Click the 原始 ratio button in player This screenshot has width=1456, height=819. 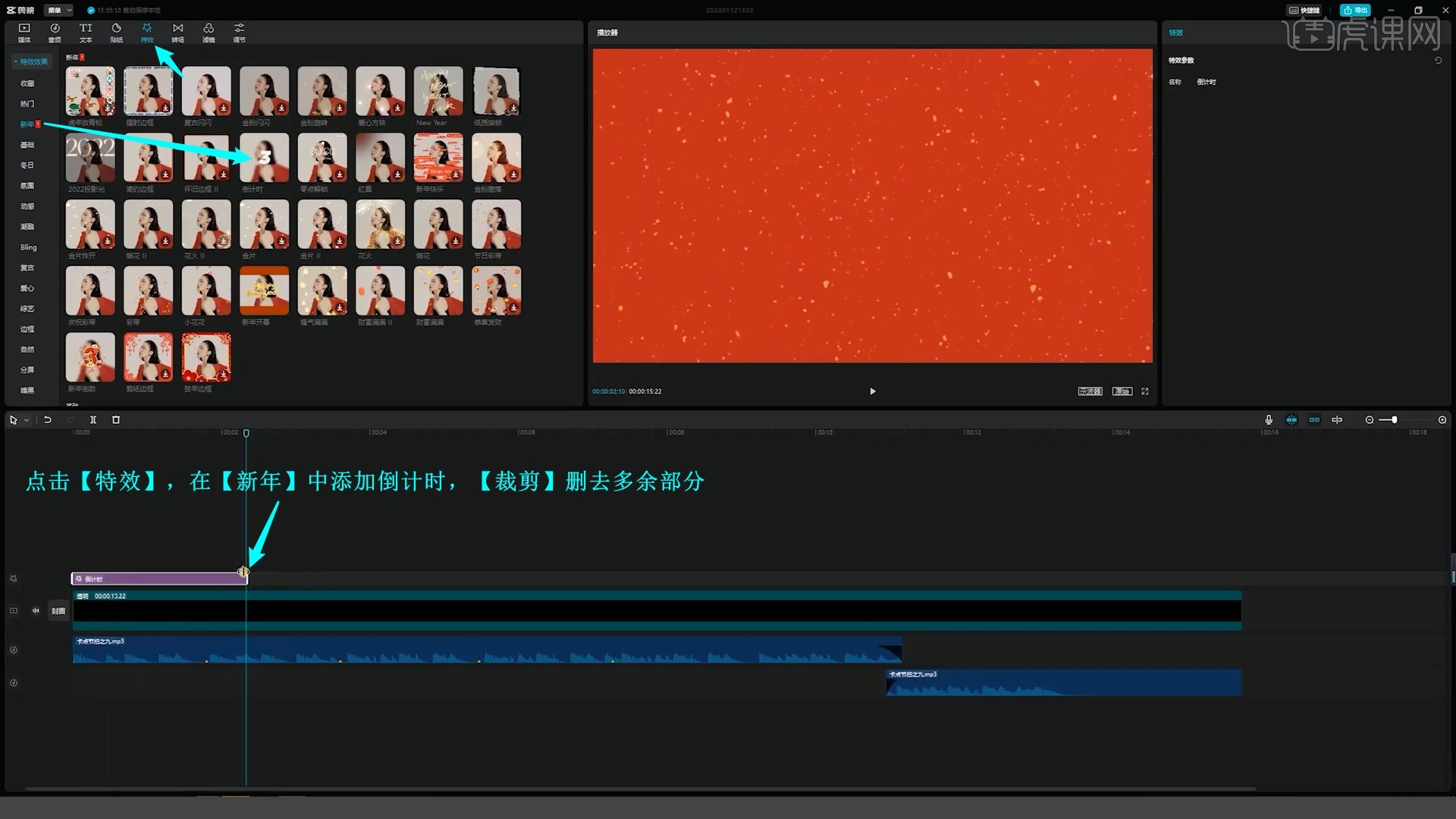(x=1122, y=391)
